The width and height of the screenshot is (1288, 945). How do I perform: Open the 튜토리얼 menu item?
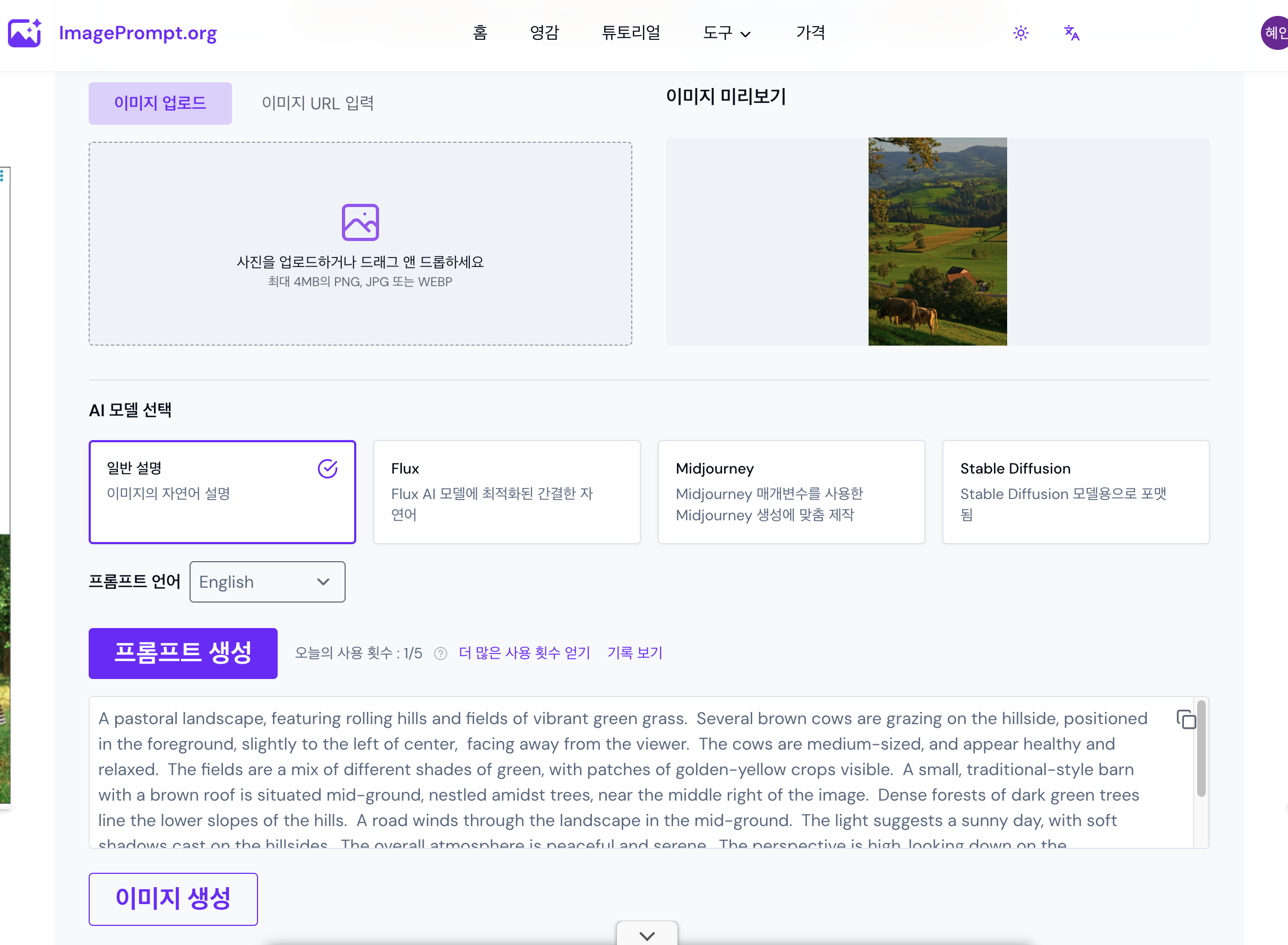pos(631,32)
